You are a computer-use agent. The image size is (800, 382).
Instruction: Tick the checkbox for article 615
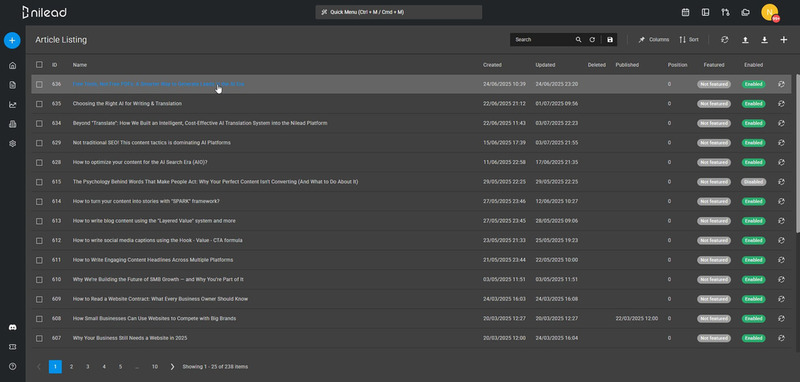[x=39, y=182]
